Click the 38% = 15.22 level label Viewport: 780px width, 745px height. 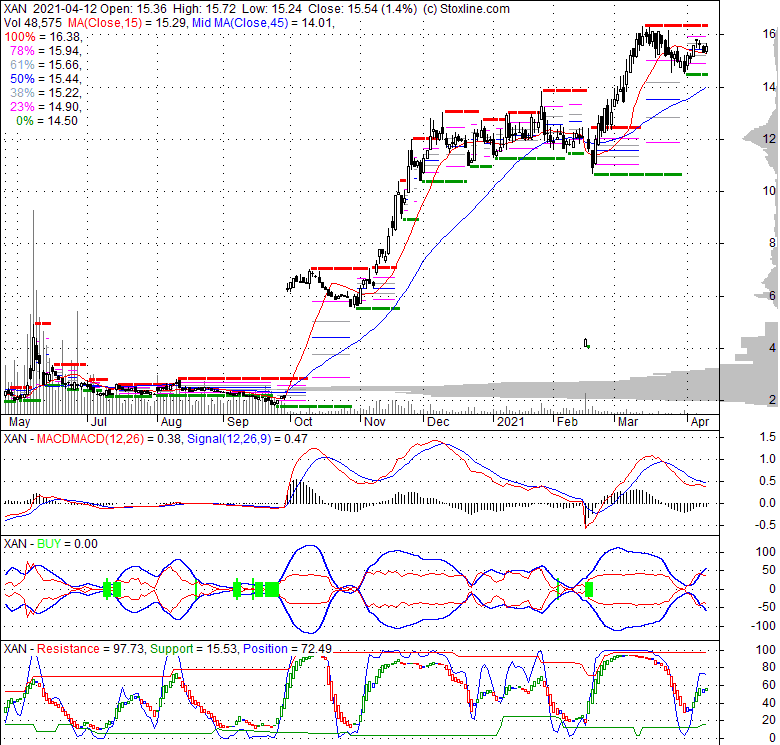point(45,93)
